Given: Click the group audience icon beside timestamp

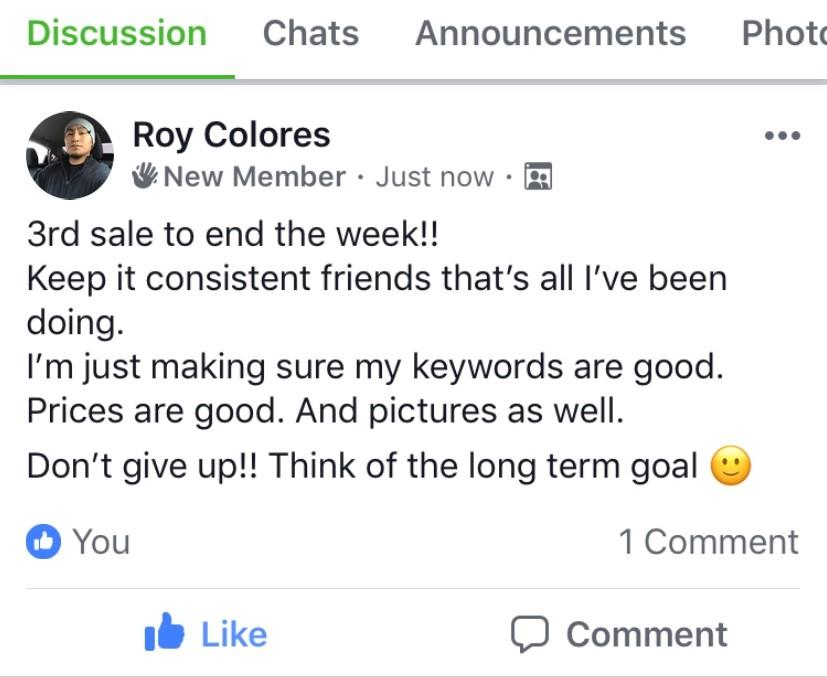Looking at the screenshot, I should [x=539, y=177].
